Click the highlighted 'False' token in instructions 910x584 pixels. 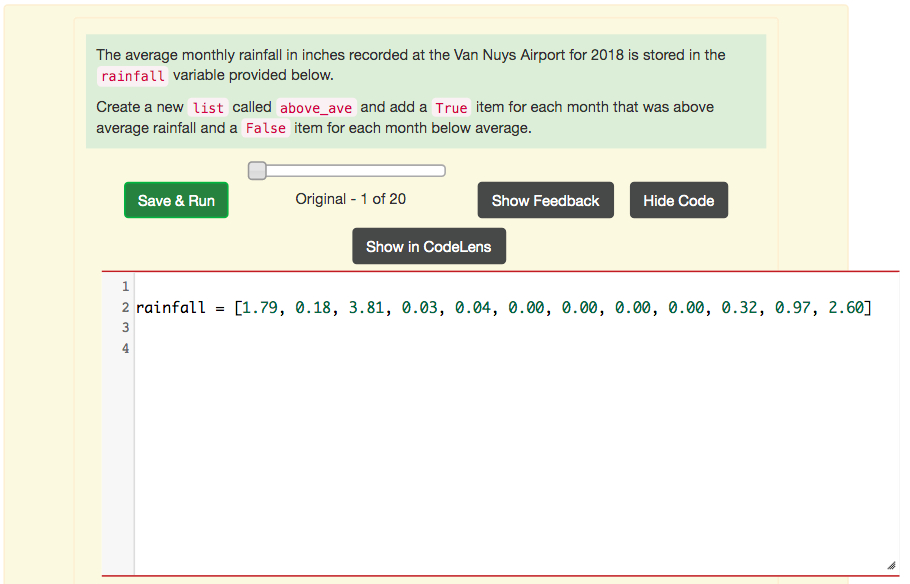coord(265,128)
